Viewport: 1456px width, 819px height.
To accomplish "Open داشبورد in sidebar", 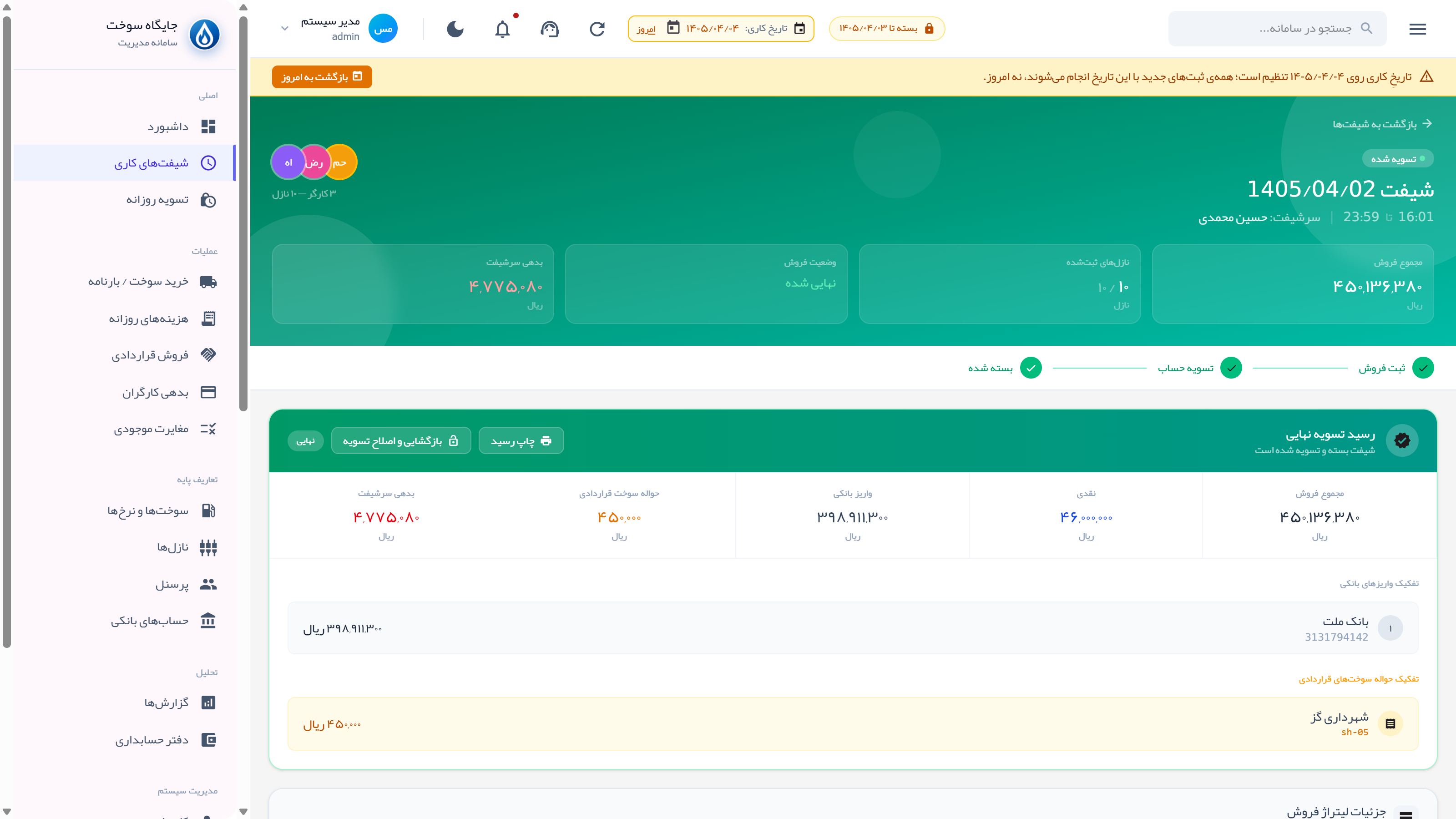I will (x=124, y=126).
